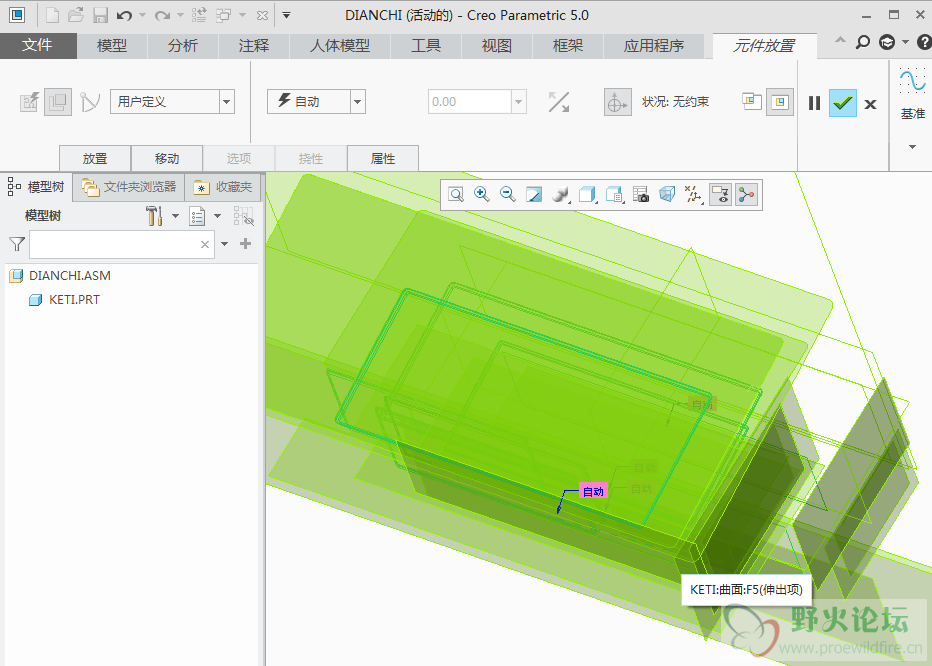Open the saved orientations cube icon

pyautogui.click(x=587, y=194)
